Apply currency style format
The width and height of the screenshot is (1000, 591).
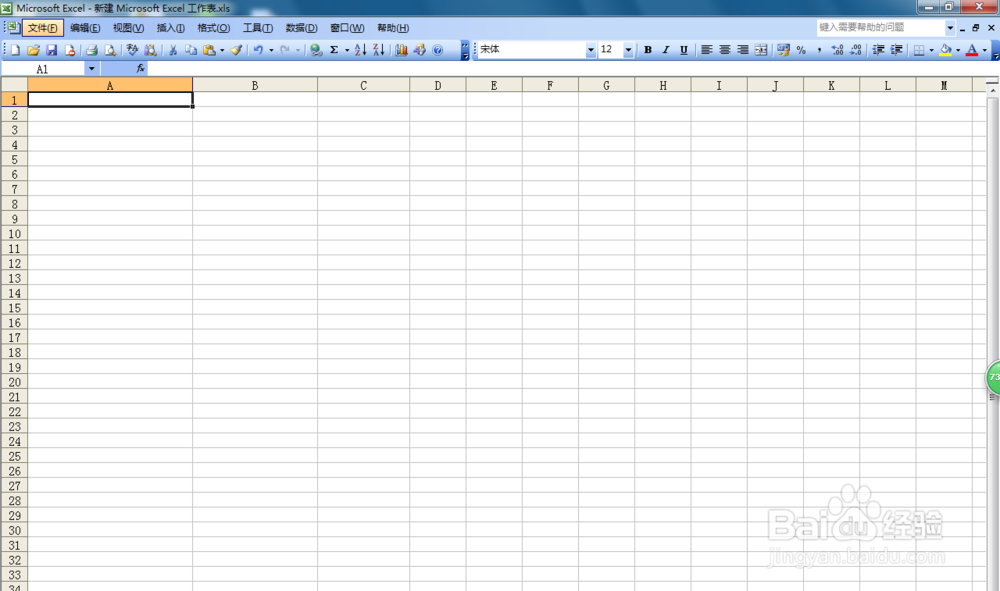[x=783, y=50]
